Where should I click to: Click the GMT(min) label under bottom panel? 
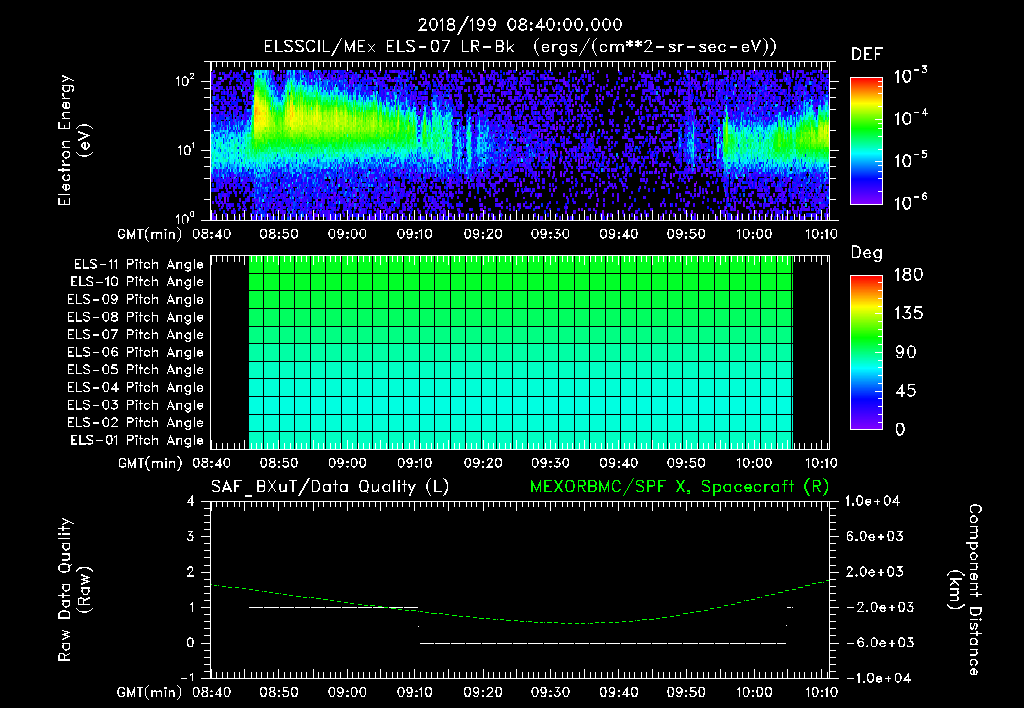pos(150,692)
